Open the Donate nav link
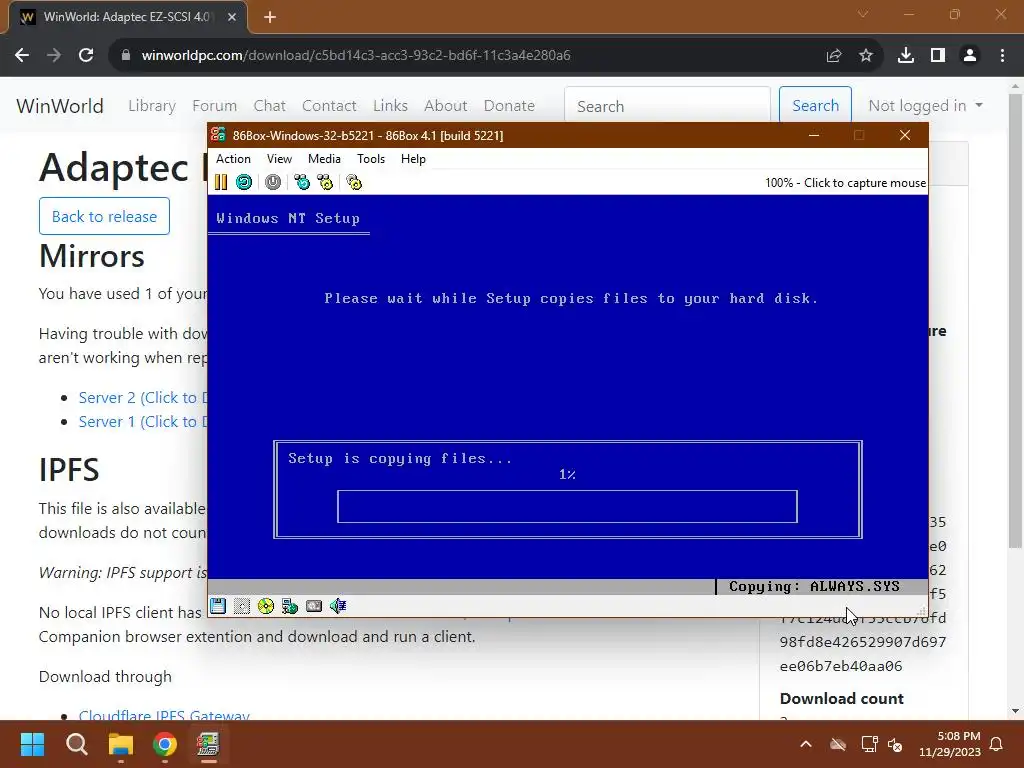This screenshot has height=768, width=1024. pyautogui.click(x=509, y=106)
